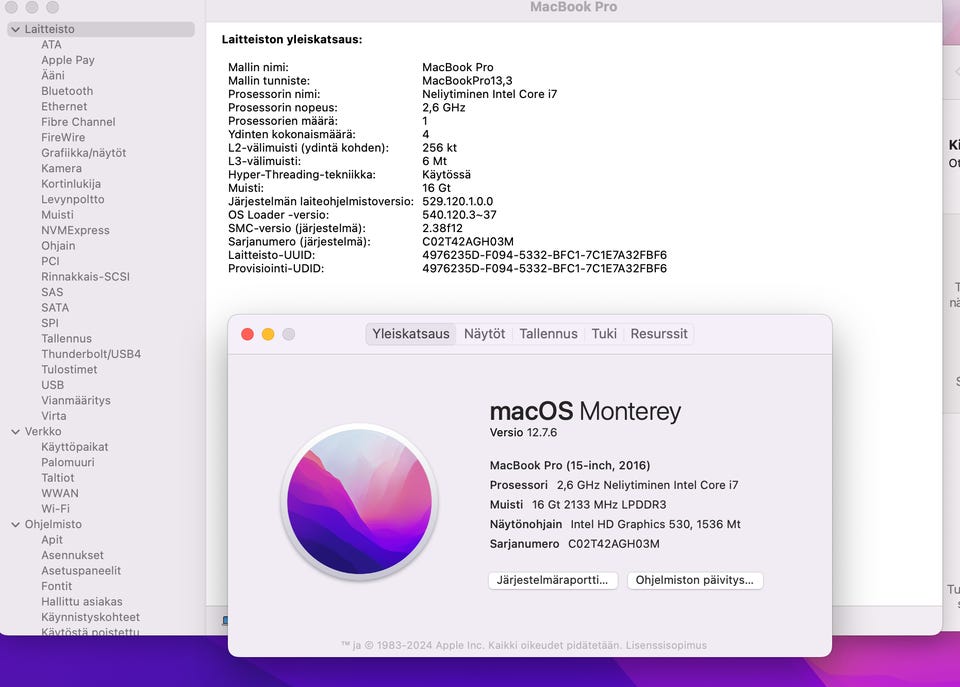Select Grafiikka/näytöt in the hardware list
The width and height of the screenshot is (960, 687).
(84, 153)
